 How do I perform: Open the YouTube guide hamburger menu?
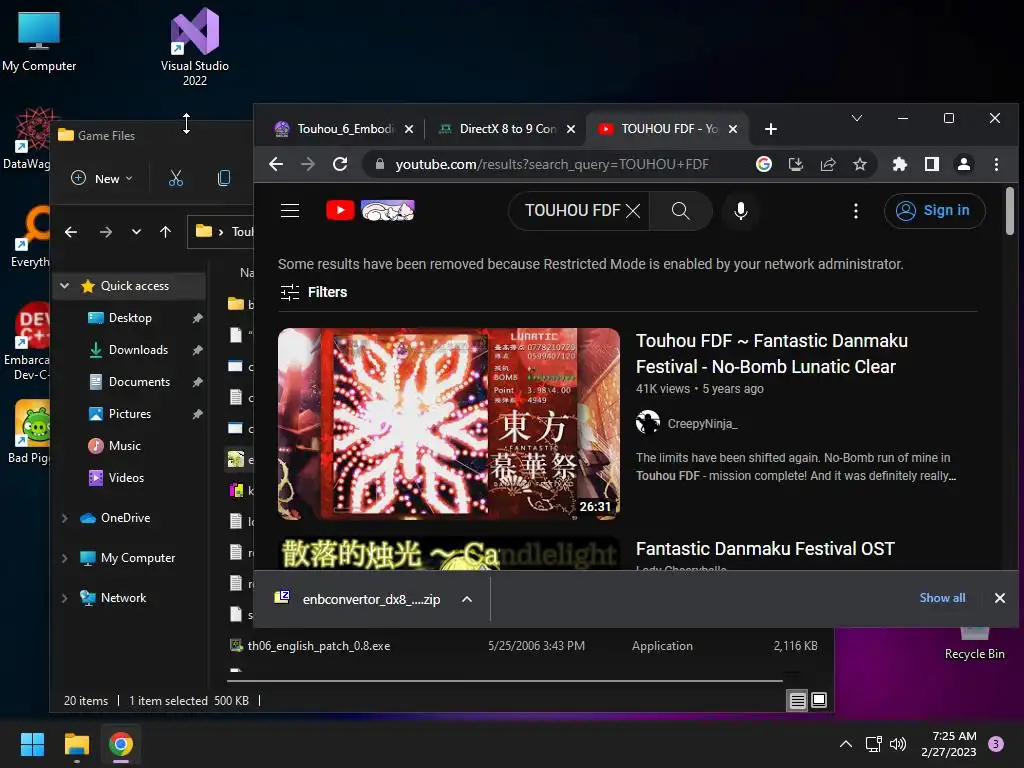click(289, 210)
